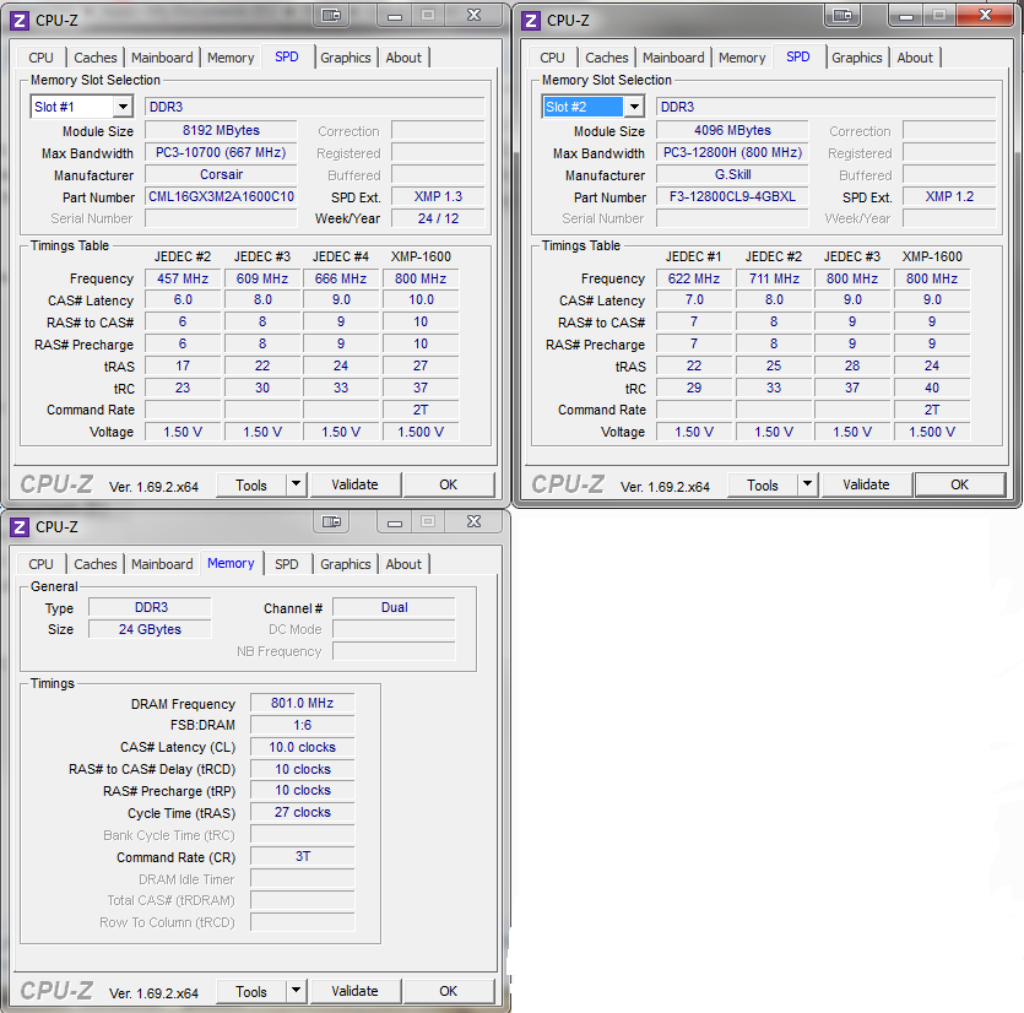Image resolution: width=1024 pixels, height=1013 pixels.
Task: Click Part Number field F3-12800CL9-4GBXL
Action: (733, 197)
